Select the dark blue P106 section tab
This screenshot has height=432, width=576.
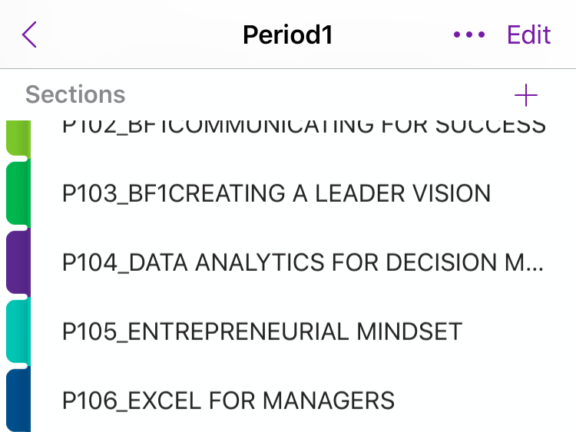point(18,400)
